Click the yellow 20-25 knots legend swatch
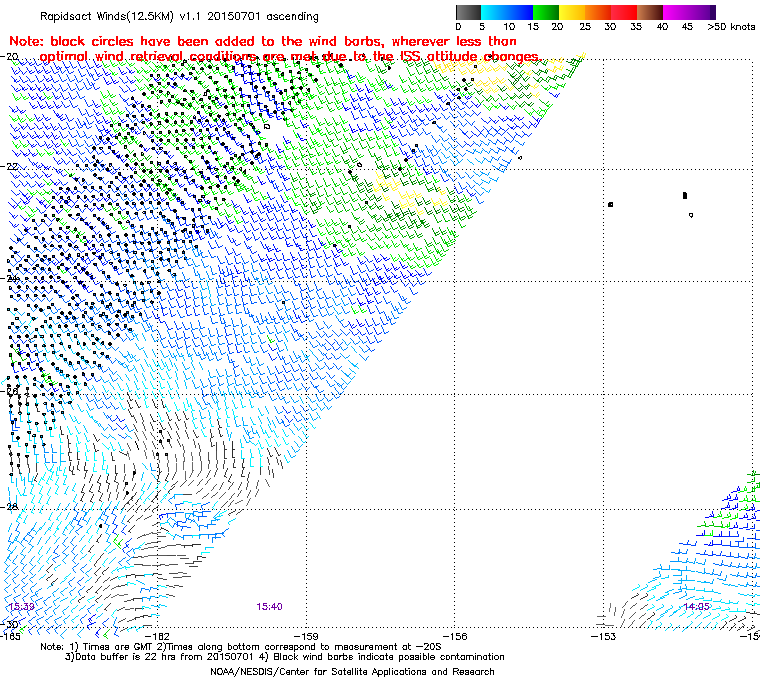This screenshot has height=688, width=760. pos(572,13)
